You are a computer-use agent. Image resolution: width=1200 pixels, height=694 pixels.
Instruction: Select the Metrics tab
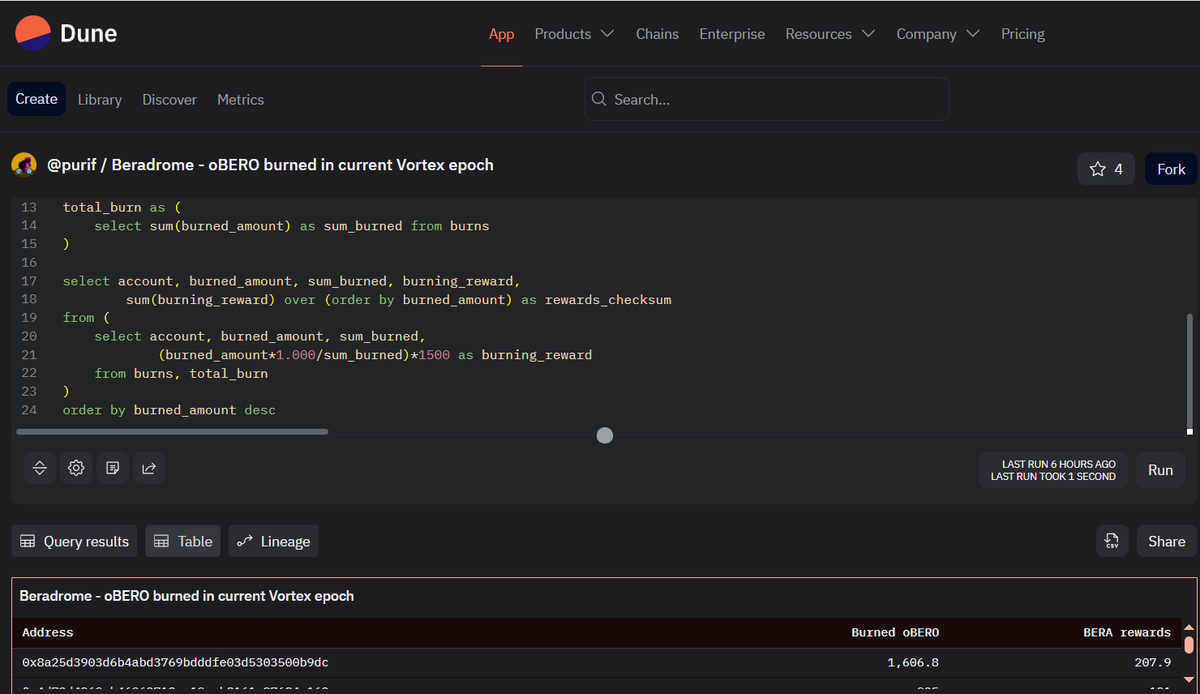coord(241,100)
